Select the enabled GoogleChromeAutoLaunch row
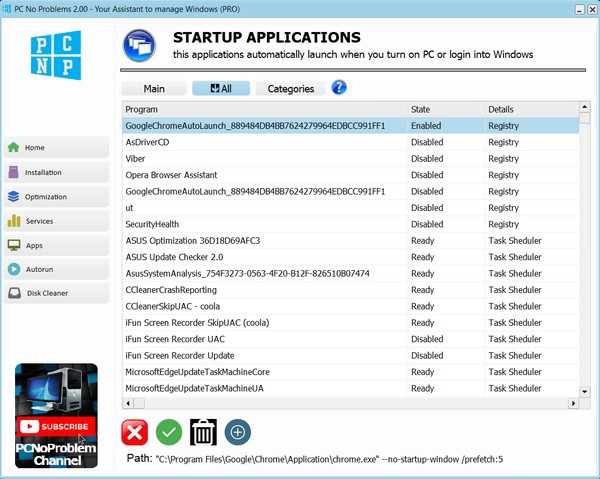Screen dimensions: 600x479 [x=351, y=126]
